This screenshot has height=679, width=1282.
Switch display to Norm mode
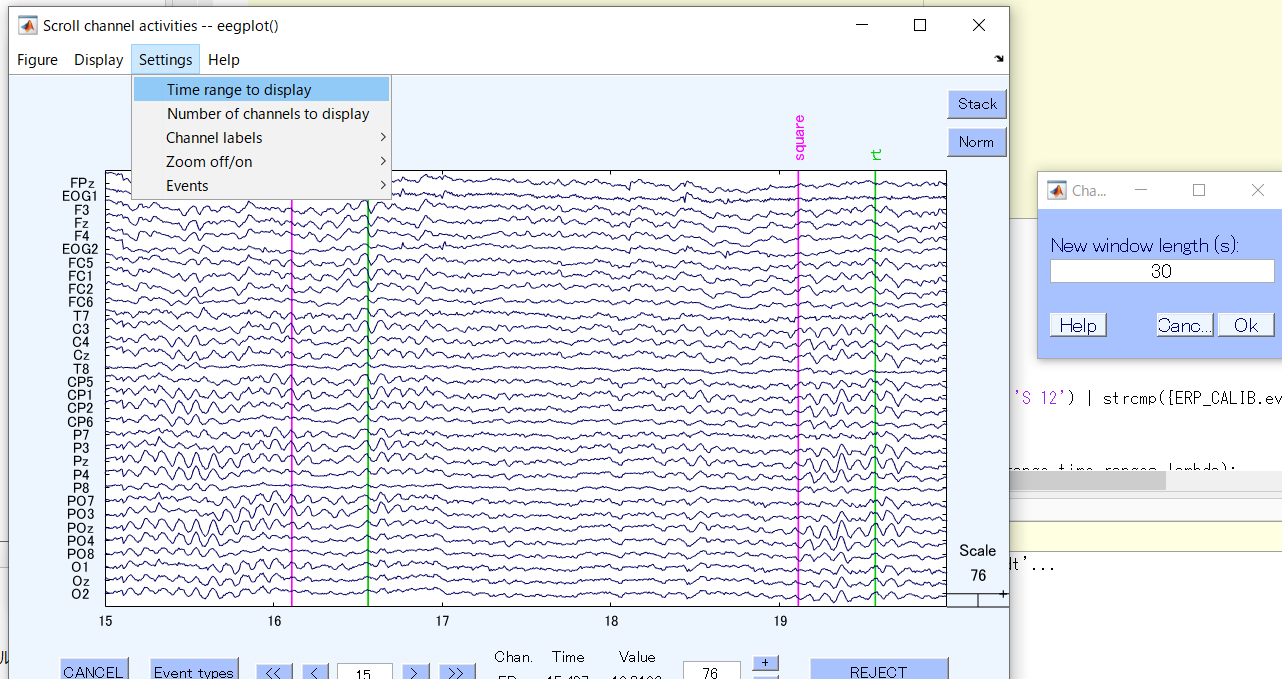point(976,141)
